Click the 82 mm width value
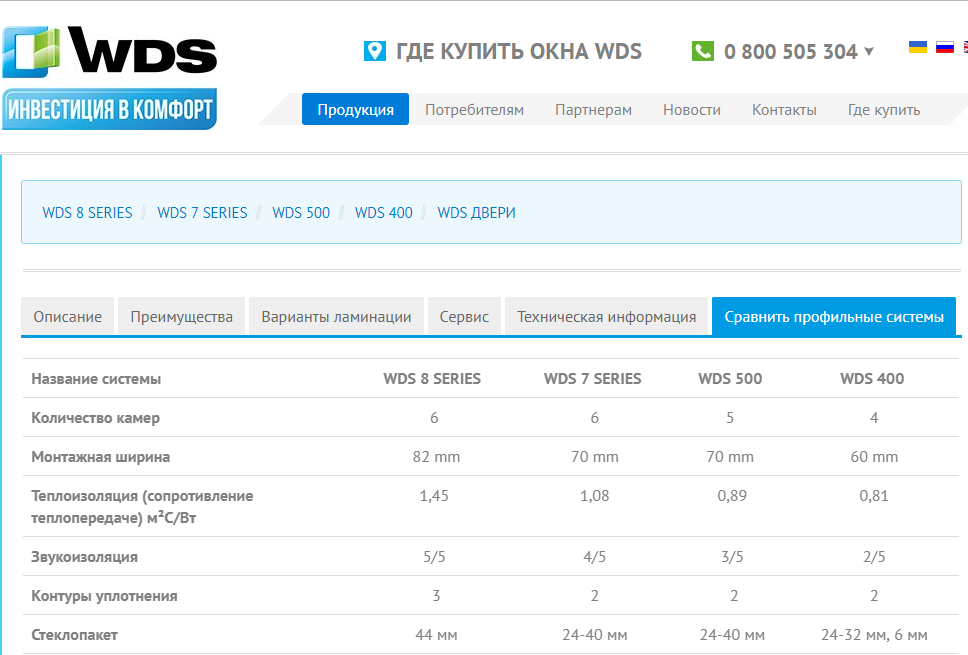The width and height of the screenshot is (968, 655). click(x=436, y=457)
